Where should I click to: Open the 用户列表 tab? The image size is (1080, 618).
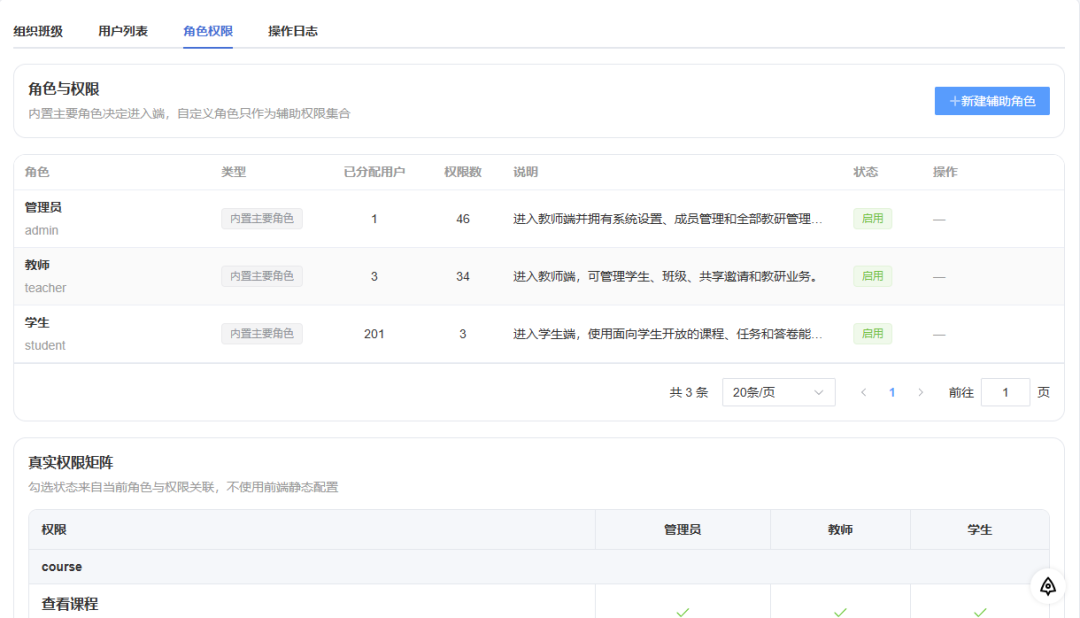click(x=123, y=31)
